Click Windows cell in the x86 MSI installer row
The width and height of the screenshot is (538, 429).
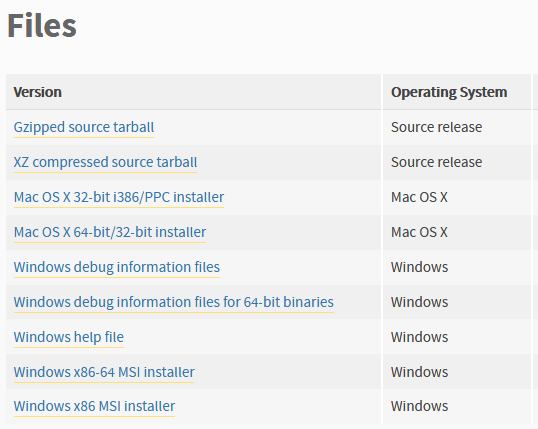419,406
